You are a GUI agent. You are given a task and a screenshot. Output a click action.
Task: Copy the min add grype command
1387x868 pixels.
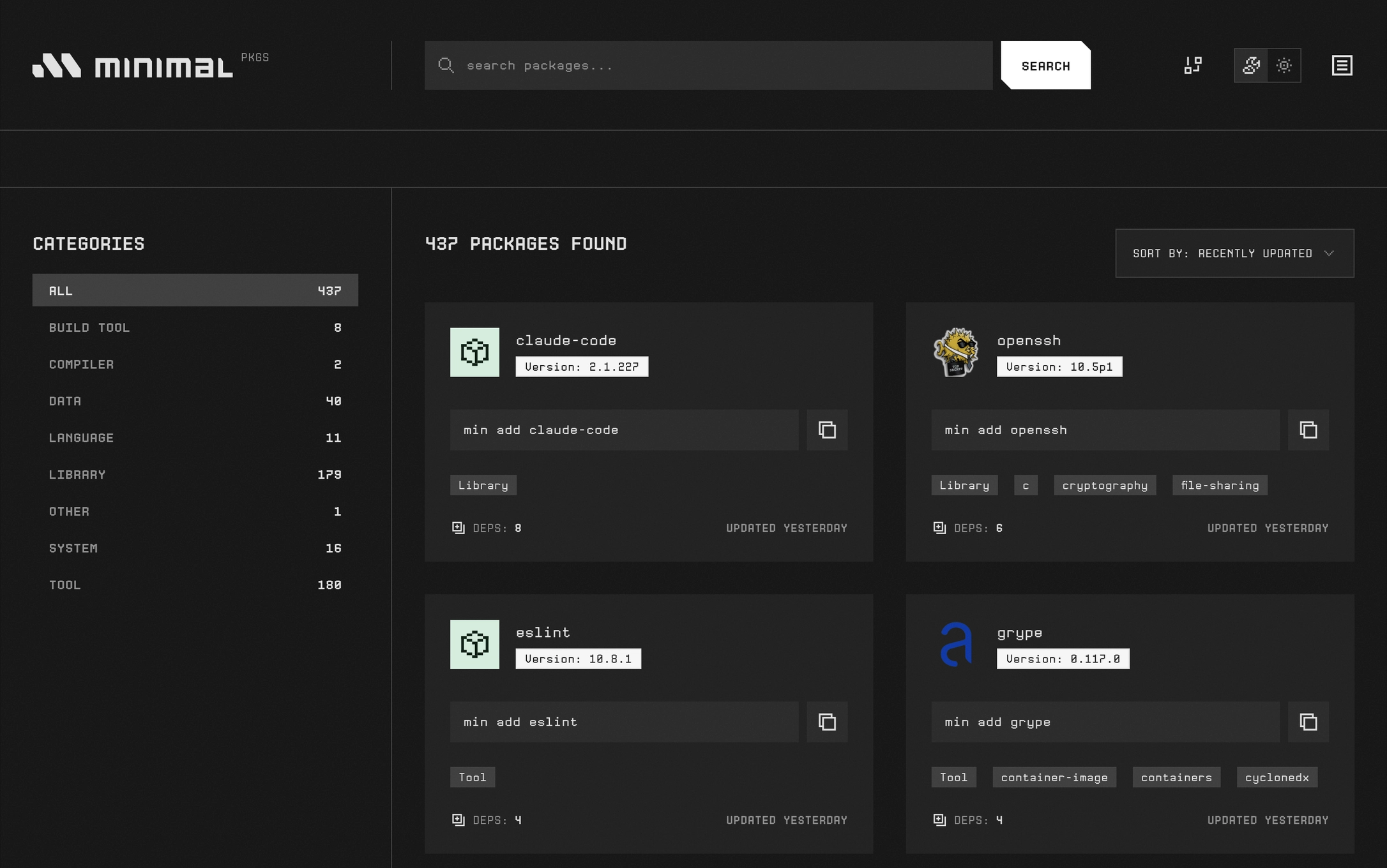tap(1308, 722)
